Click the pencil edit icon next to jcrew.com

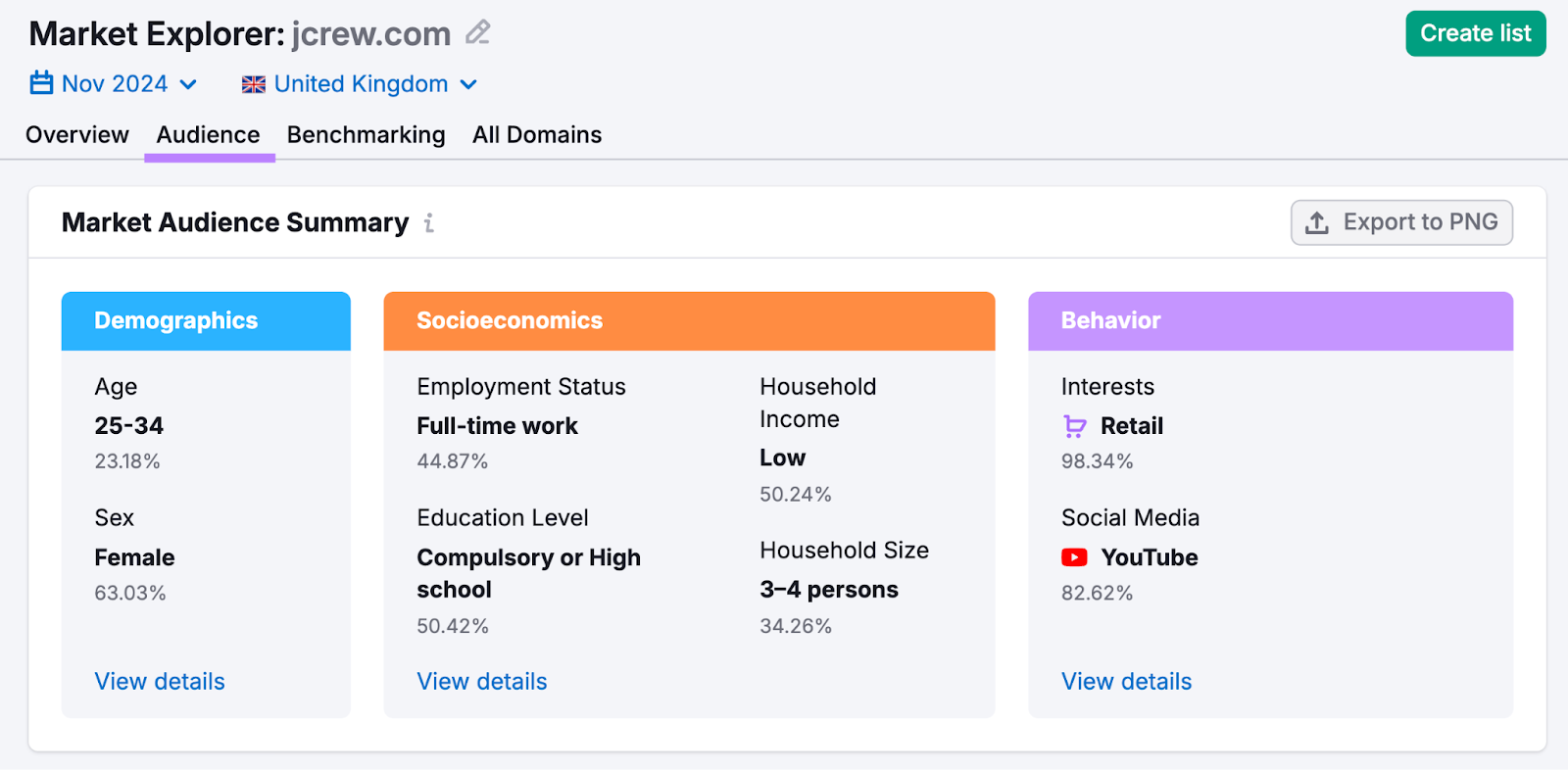click(477, 32)
